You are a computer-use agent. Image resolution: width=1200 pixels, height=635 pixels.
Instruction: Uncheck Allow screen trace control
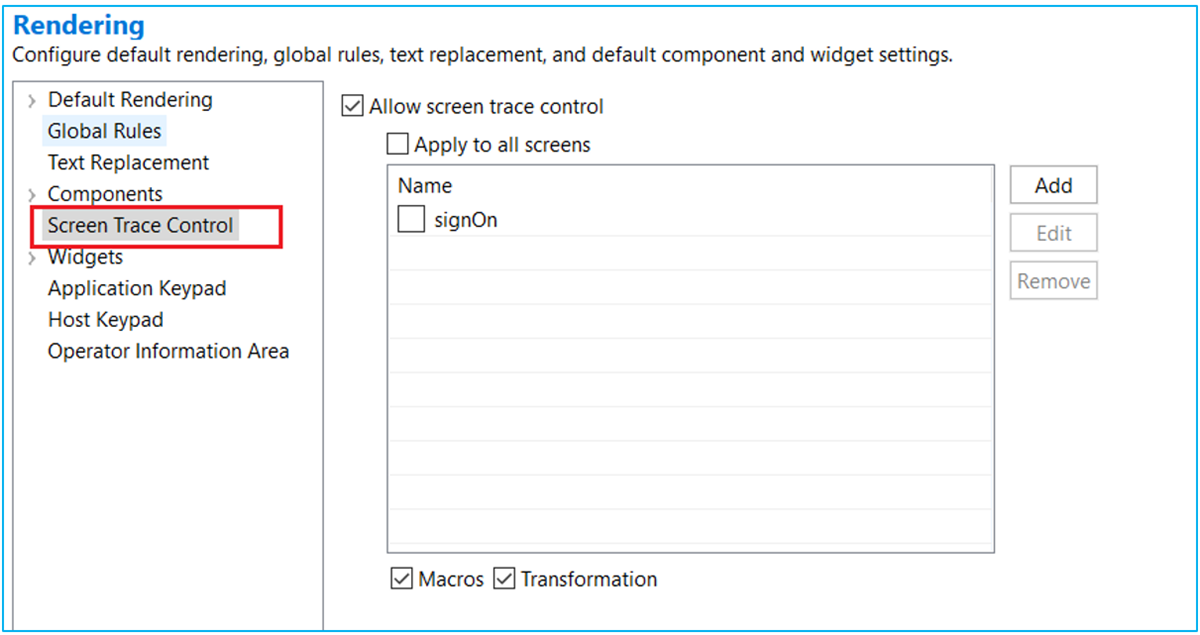click(x=352, y=106)
